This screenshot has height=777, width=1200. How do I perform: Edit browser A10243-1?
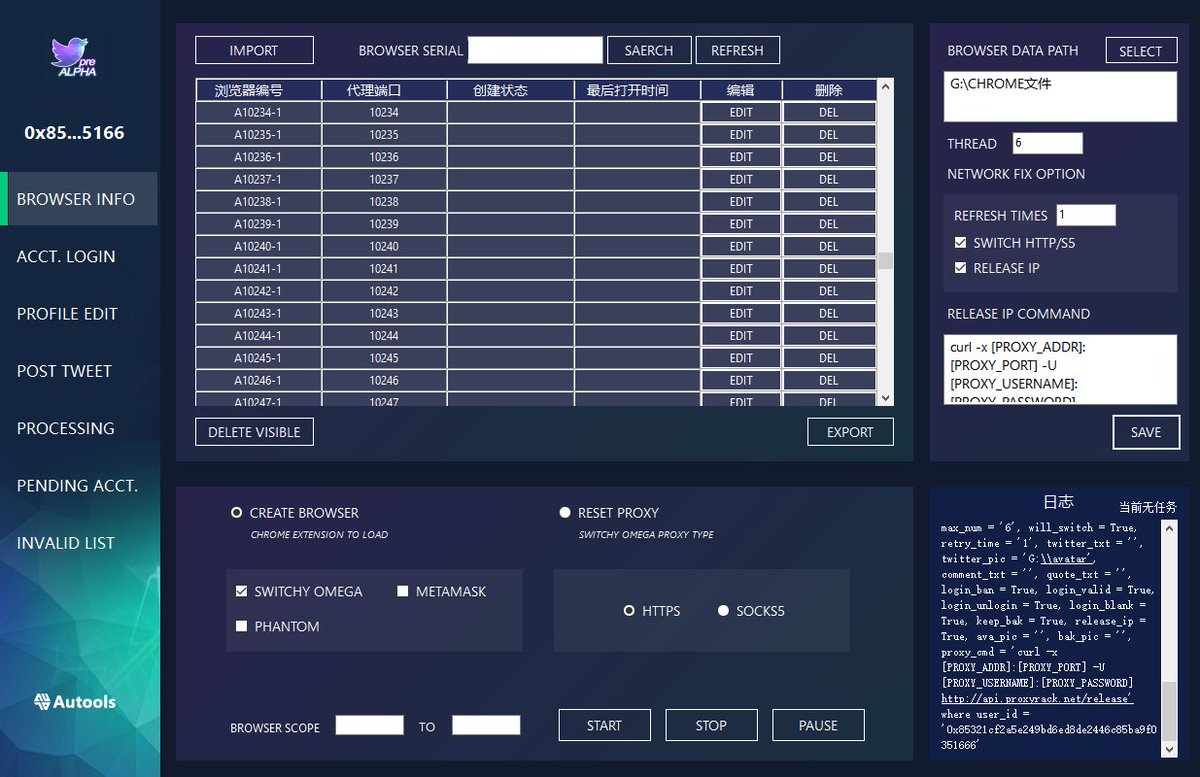(x=741, y=313)
